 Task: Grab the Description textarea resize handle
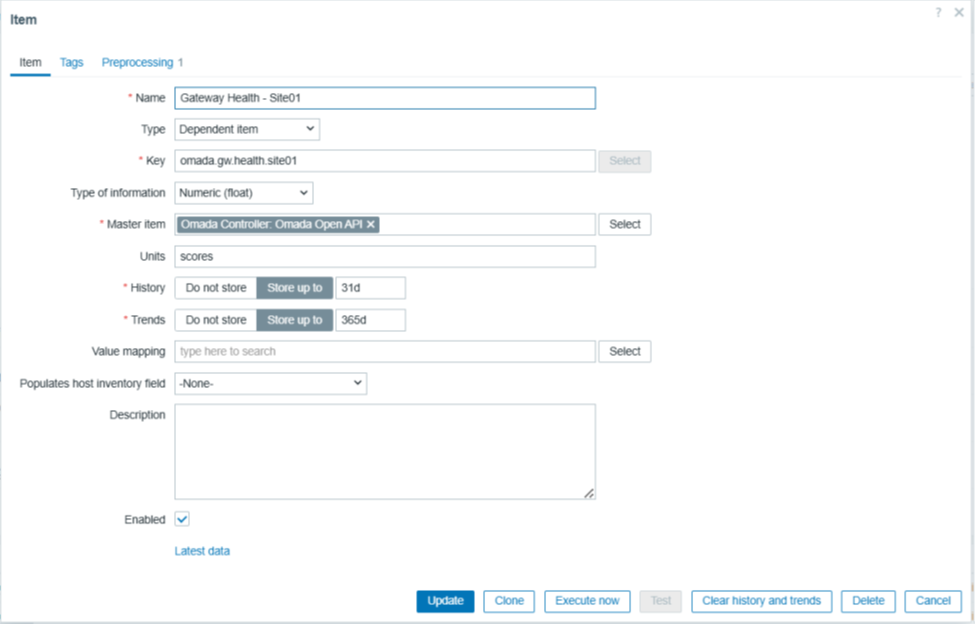(589, 492)
